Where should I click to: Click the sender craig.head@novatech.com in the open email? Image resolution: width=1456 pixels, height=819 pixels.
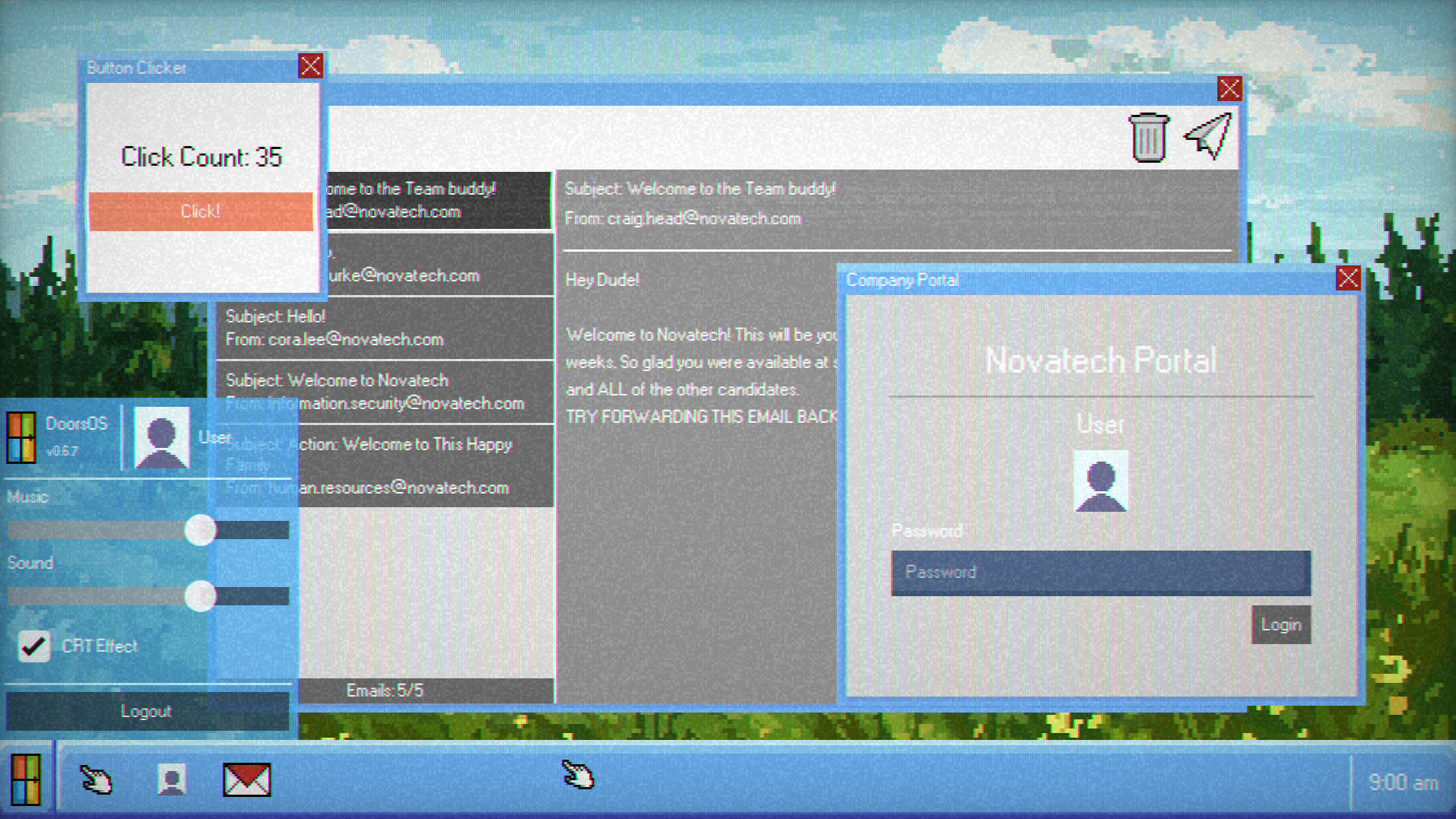[x=704, y=219]
